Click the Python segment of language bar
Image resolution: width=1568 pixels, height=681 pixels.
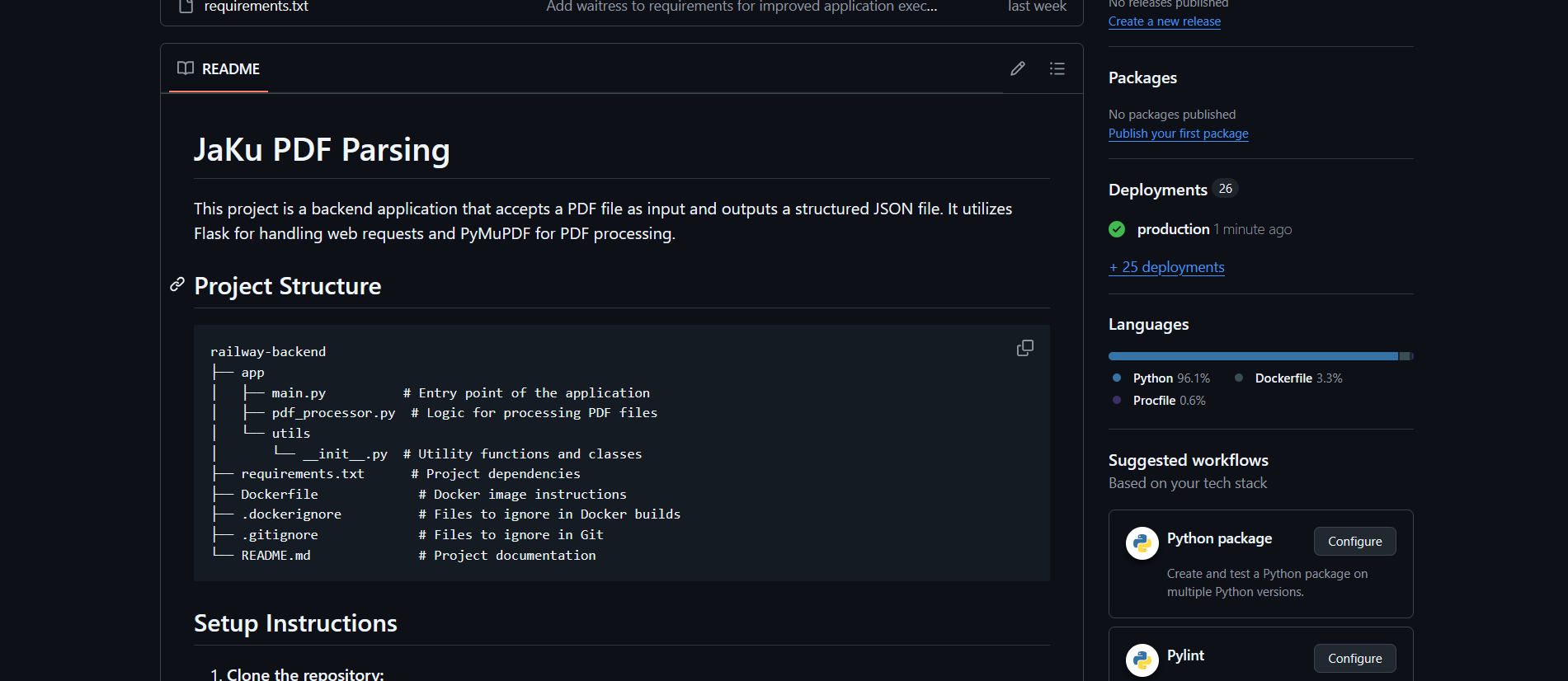tap(1252, 356)
